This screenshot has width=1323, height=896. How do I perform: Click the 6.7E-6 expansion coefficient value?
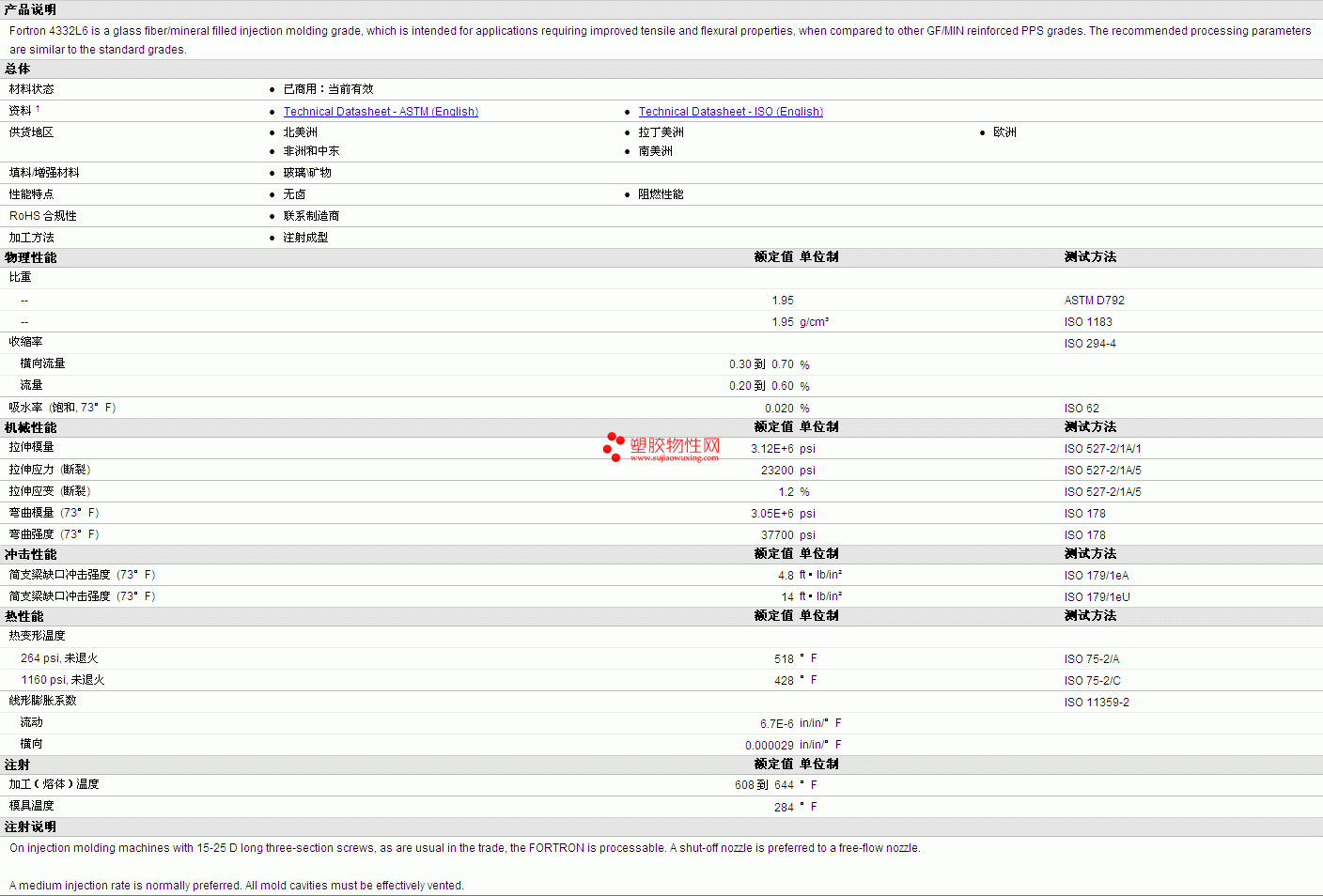777,724
